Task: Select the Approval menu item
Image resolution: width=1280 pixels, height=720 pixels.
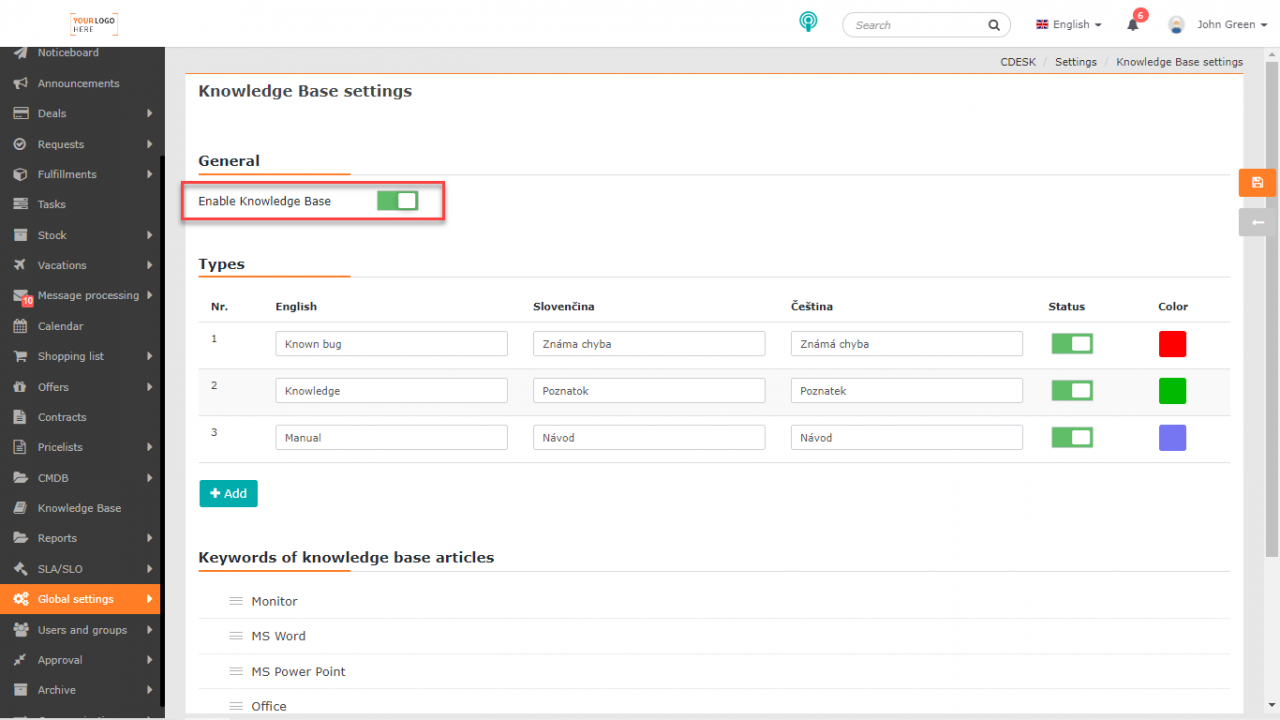Action: (80, 660)
